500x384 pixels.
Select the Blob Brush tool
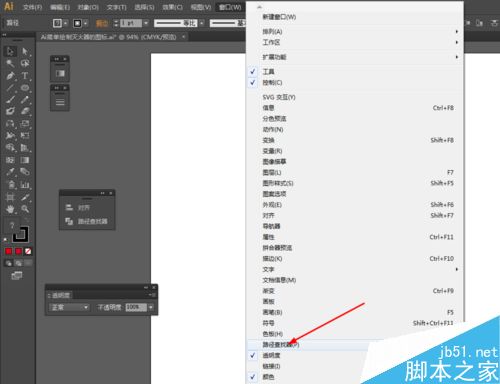point(10,111)
